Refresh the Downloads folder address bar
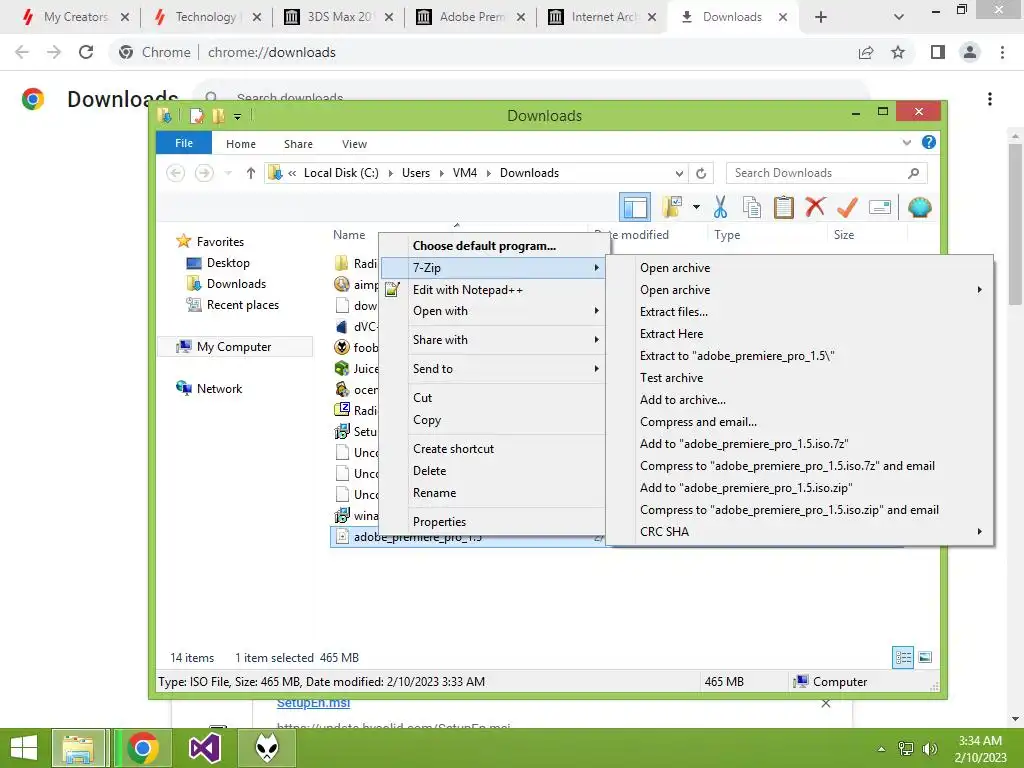The height and width of the screenshot is (768, 1024). point(701,173)
